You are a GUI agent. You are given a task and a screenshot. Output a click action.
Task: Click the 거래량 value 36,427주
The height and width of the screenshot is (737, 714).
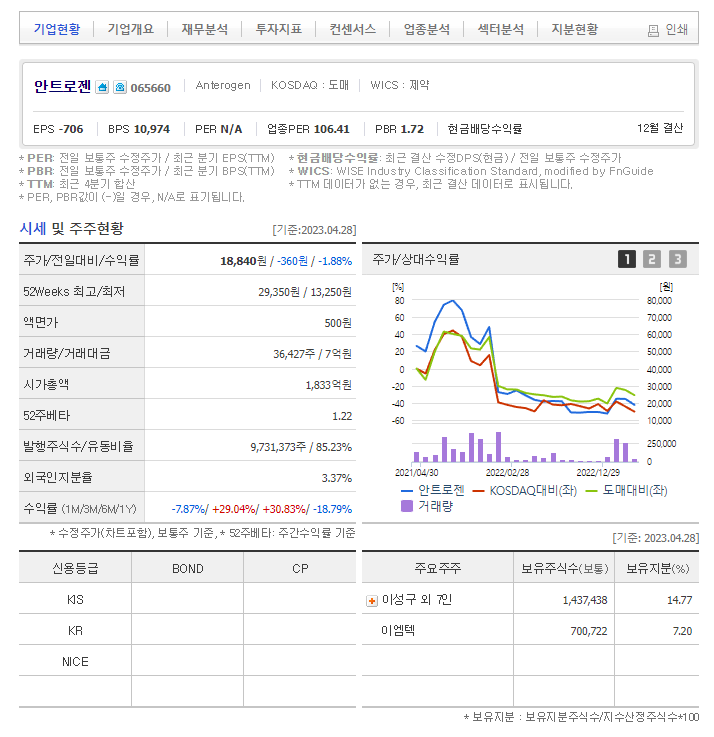[294, 354]
